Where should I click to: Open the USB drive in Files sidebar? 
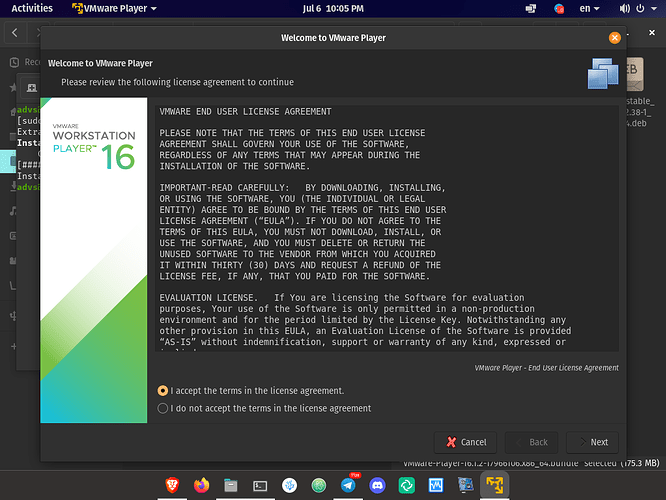[13, 316]
